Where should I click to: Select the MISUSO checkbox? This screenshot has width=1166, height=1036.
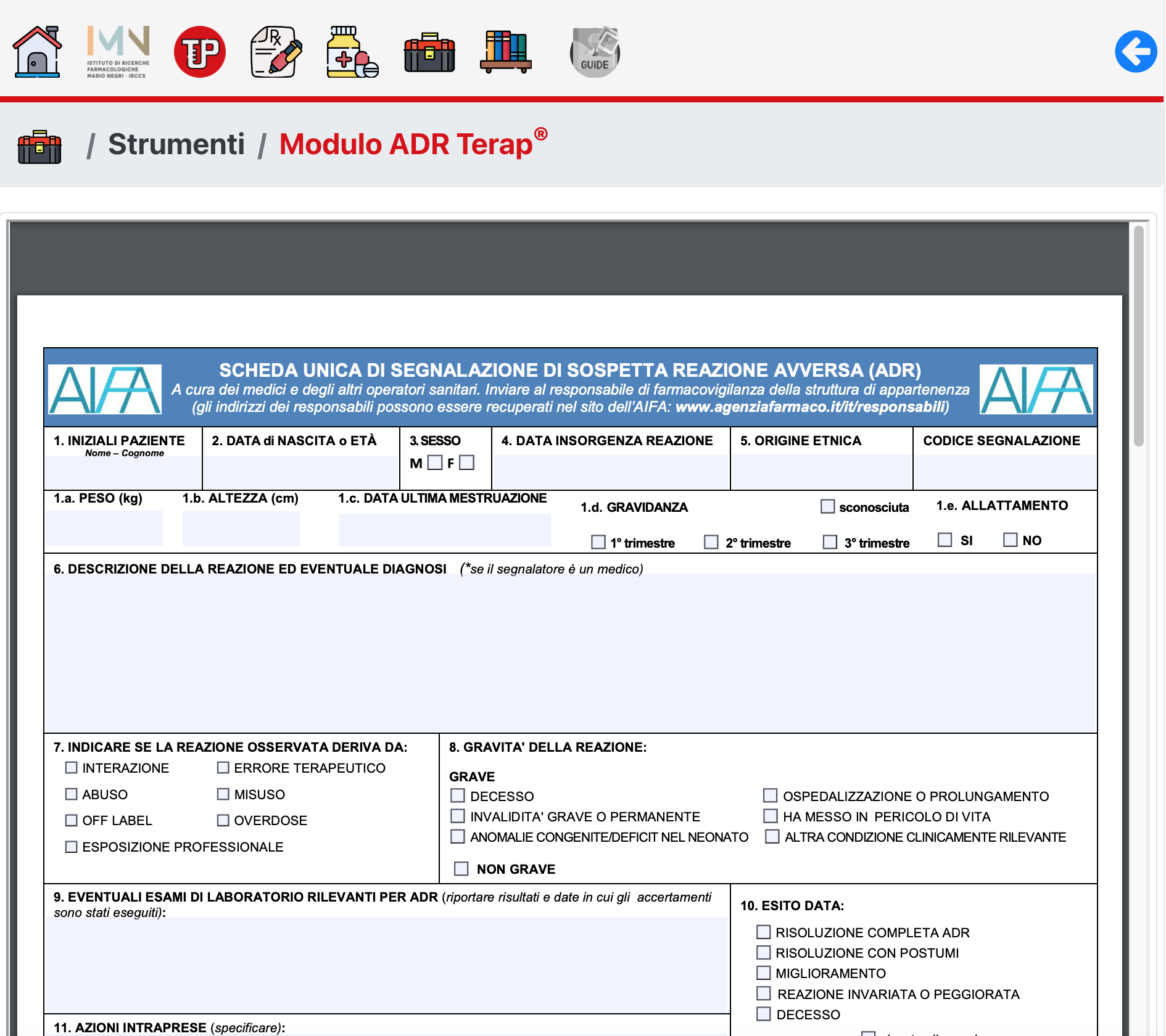[223, 794]
